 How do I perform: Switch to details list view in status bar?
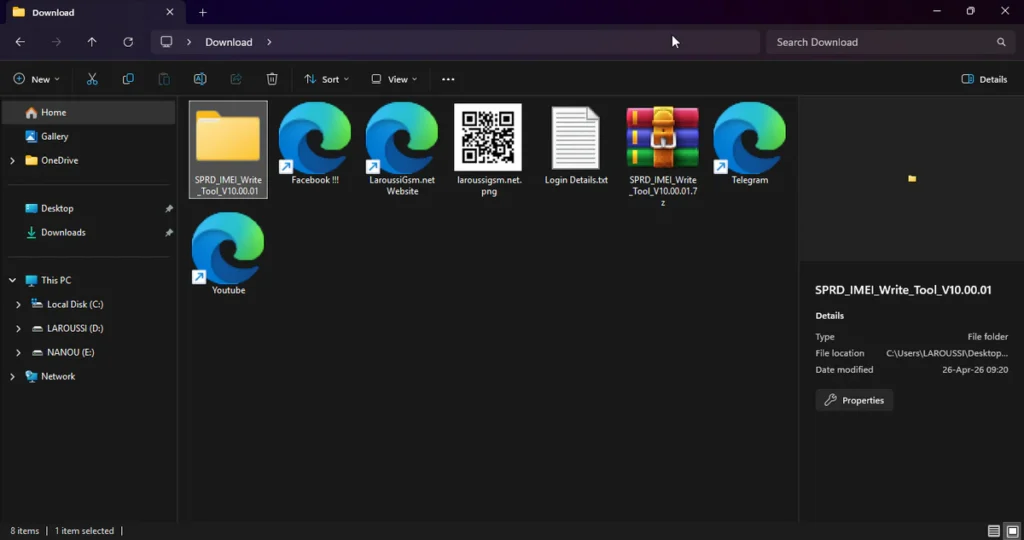coord(993,531)
